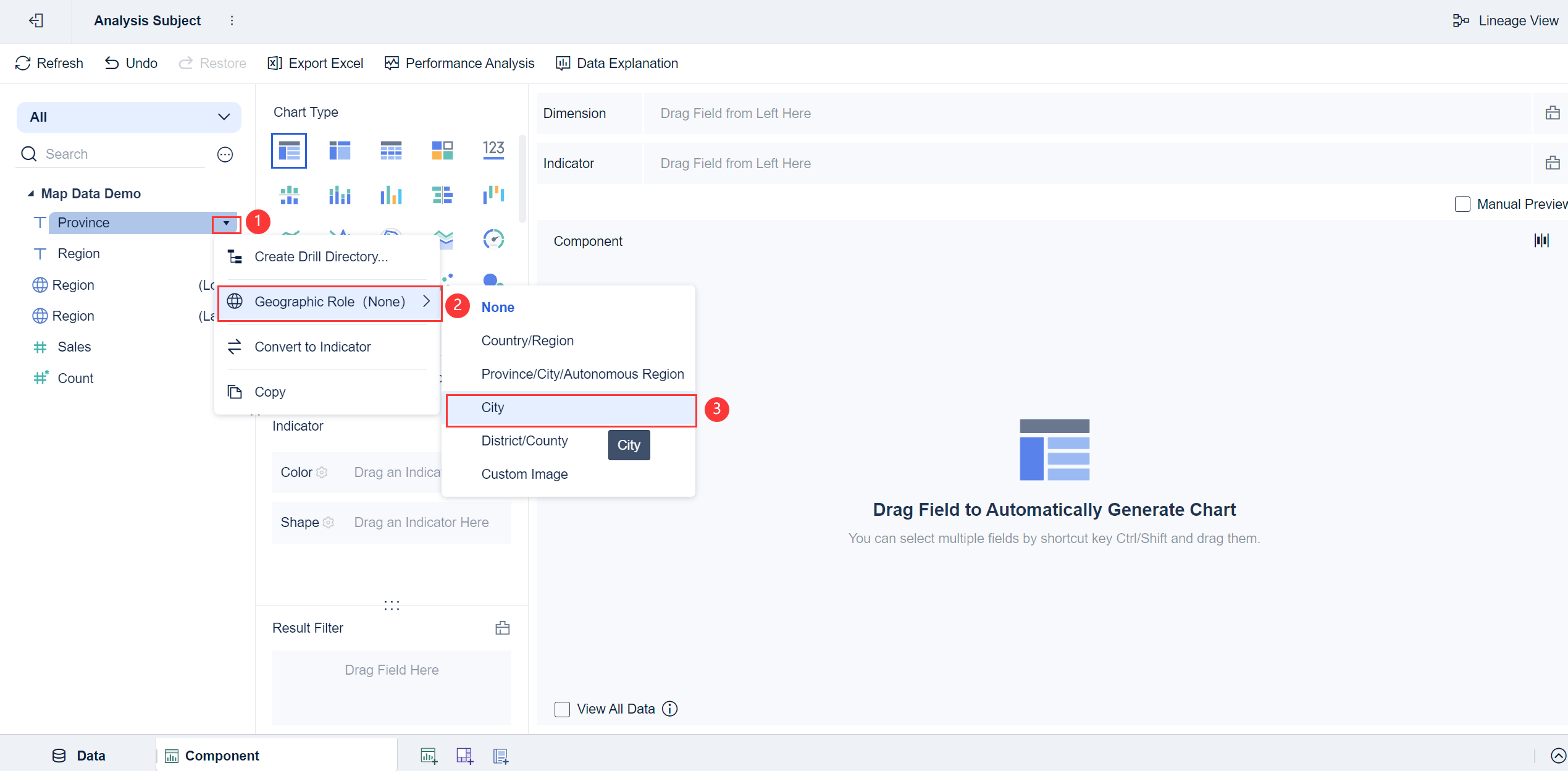Select the gauge dashboard chart icon
This screenshot has height=771, width=1568.
493,239
